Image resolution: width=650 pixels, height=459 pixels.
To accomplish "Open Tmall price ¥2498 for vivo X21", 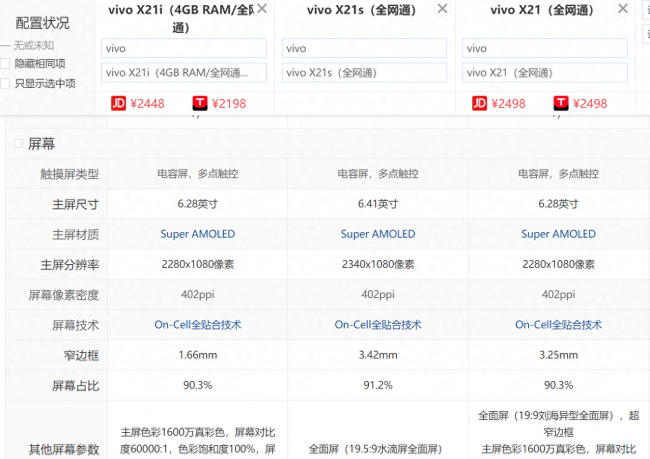I will [x=590, y=104].
